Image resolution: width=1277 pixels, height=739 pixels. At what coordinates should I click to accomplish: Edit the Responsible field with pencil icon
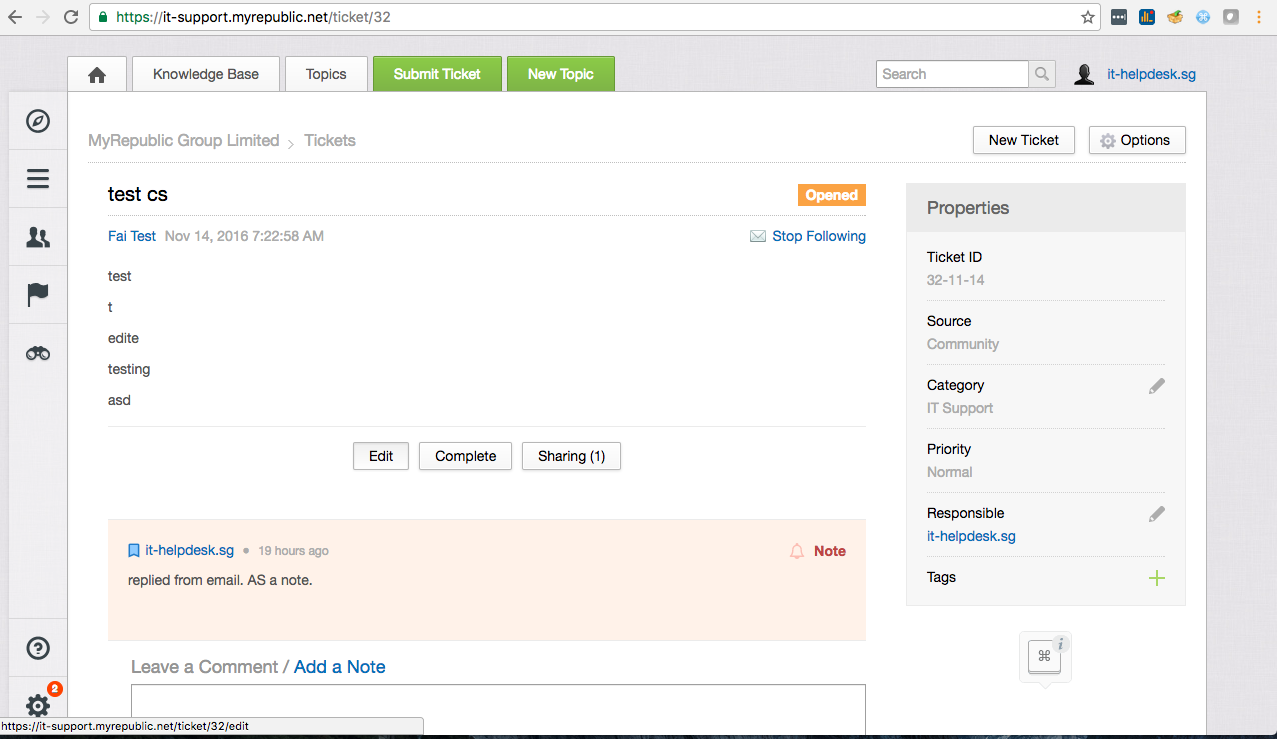(x=1156, y=514)
